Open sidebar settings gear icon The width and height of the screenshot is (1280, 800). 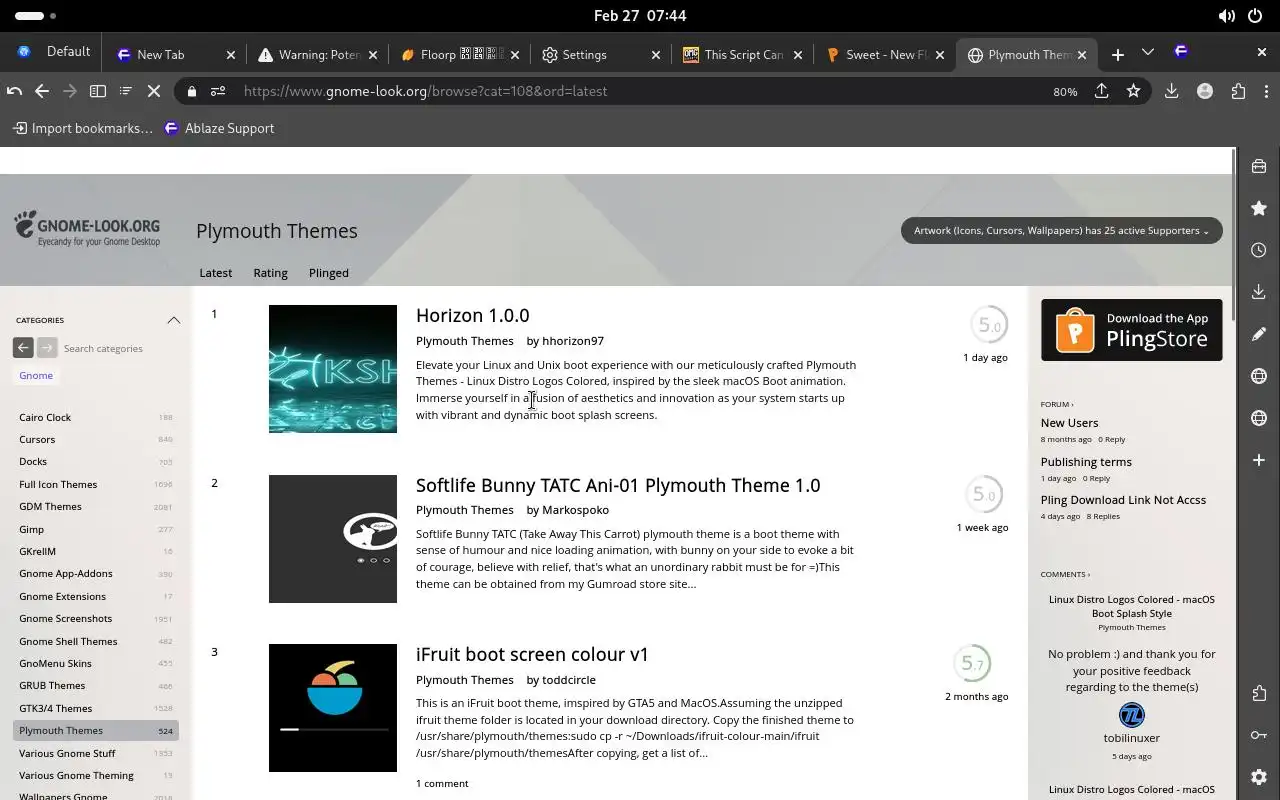(1259, 777)
